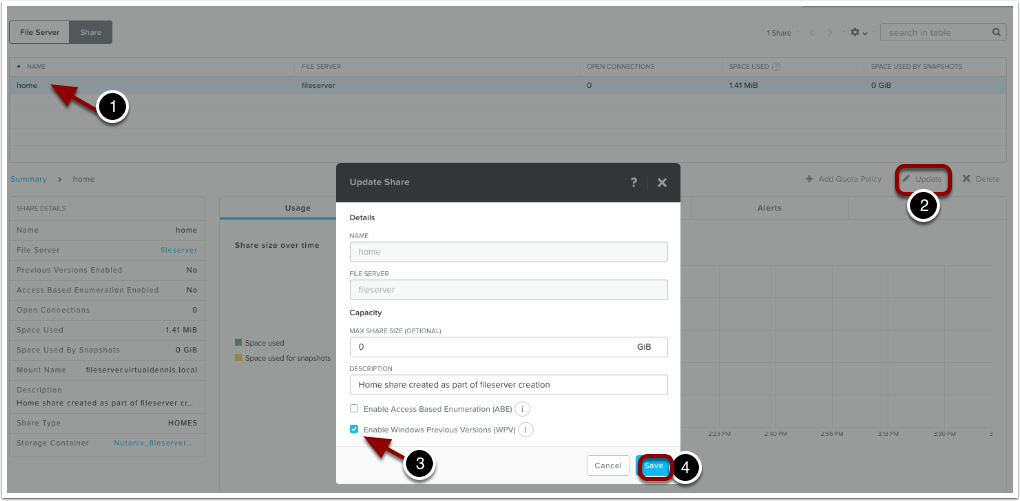Screen dimensions: 1020x501
Task: Open the Alerts tab
Action: click(768, 208)
